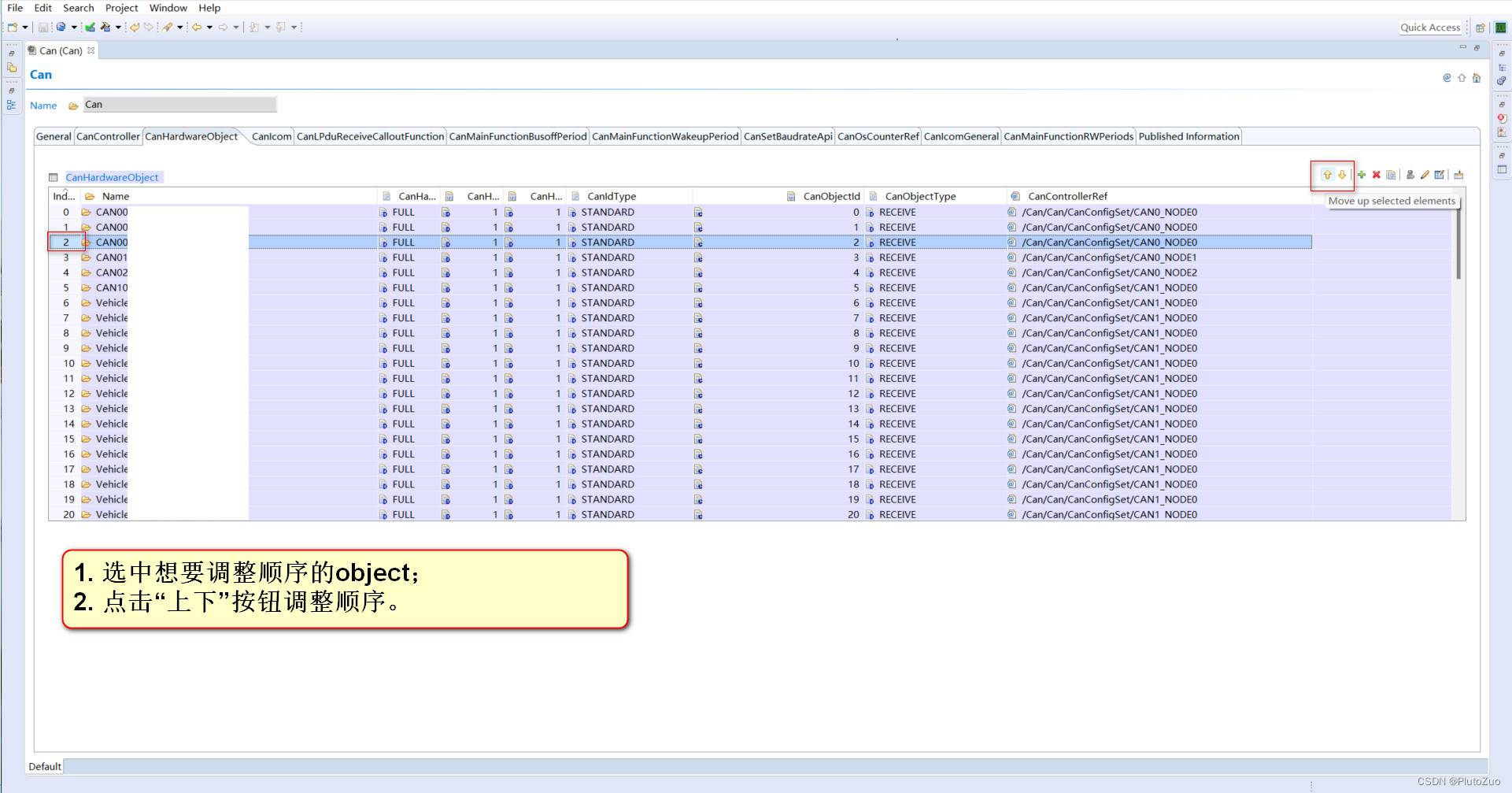Open the Search menu
1512x793 pixels.
pos(79,8)
